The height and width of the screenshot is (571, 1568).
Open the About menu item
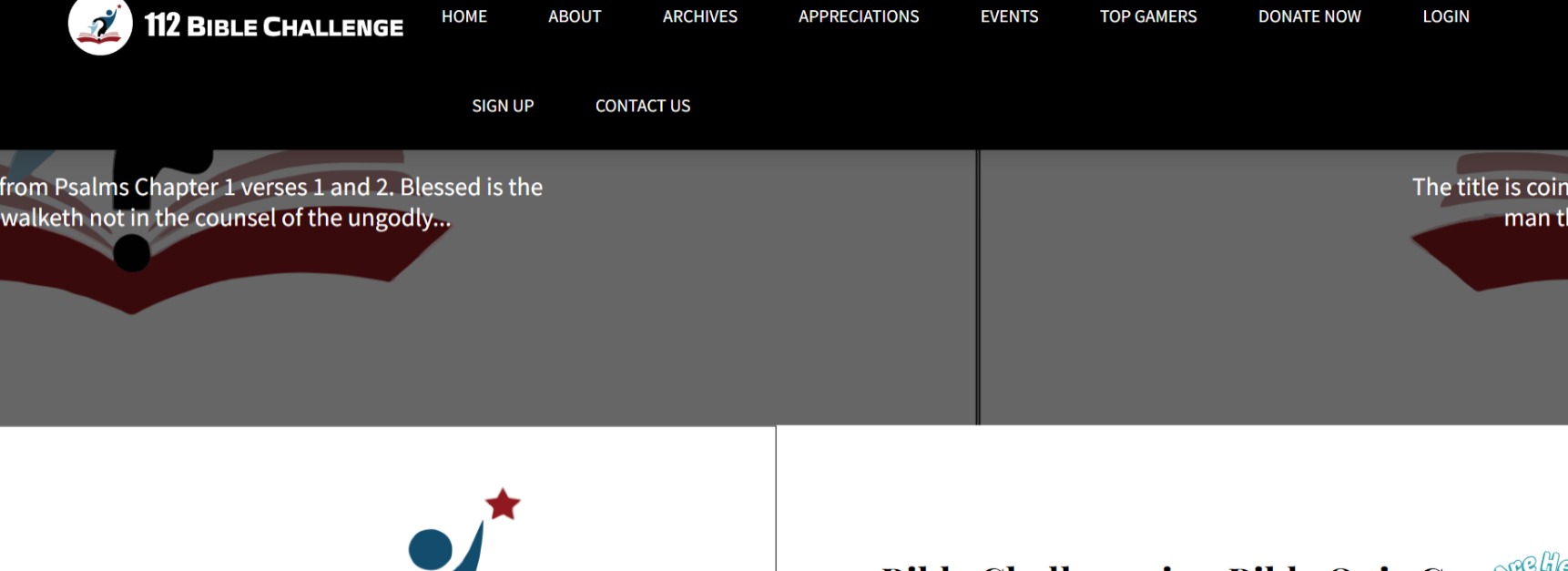pos(575,16)
